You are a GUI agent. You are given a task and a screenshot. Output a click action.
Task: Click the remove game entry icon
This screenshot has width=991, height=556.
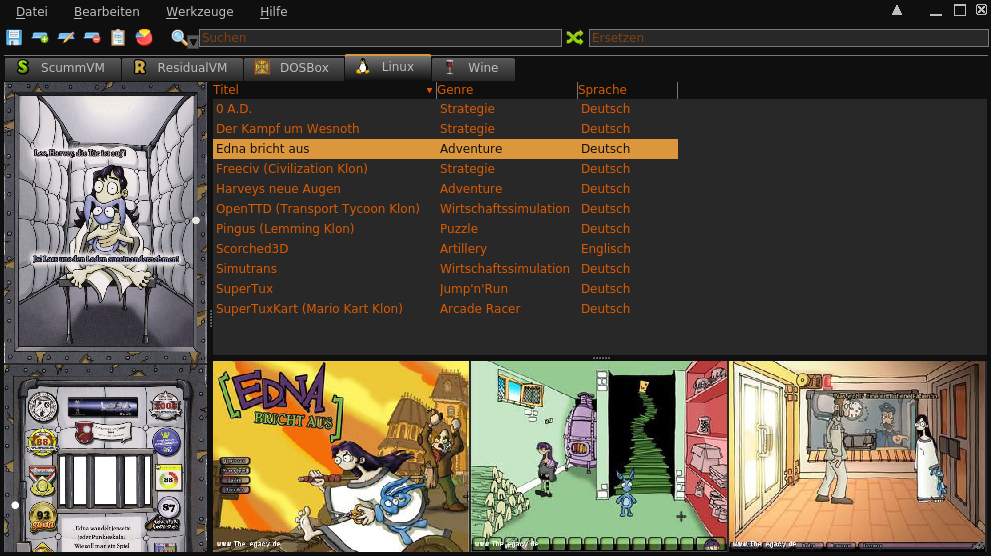[x=92, y=37]
